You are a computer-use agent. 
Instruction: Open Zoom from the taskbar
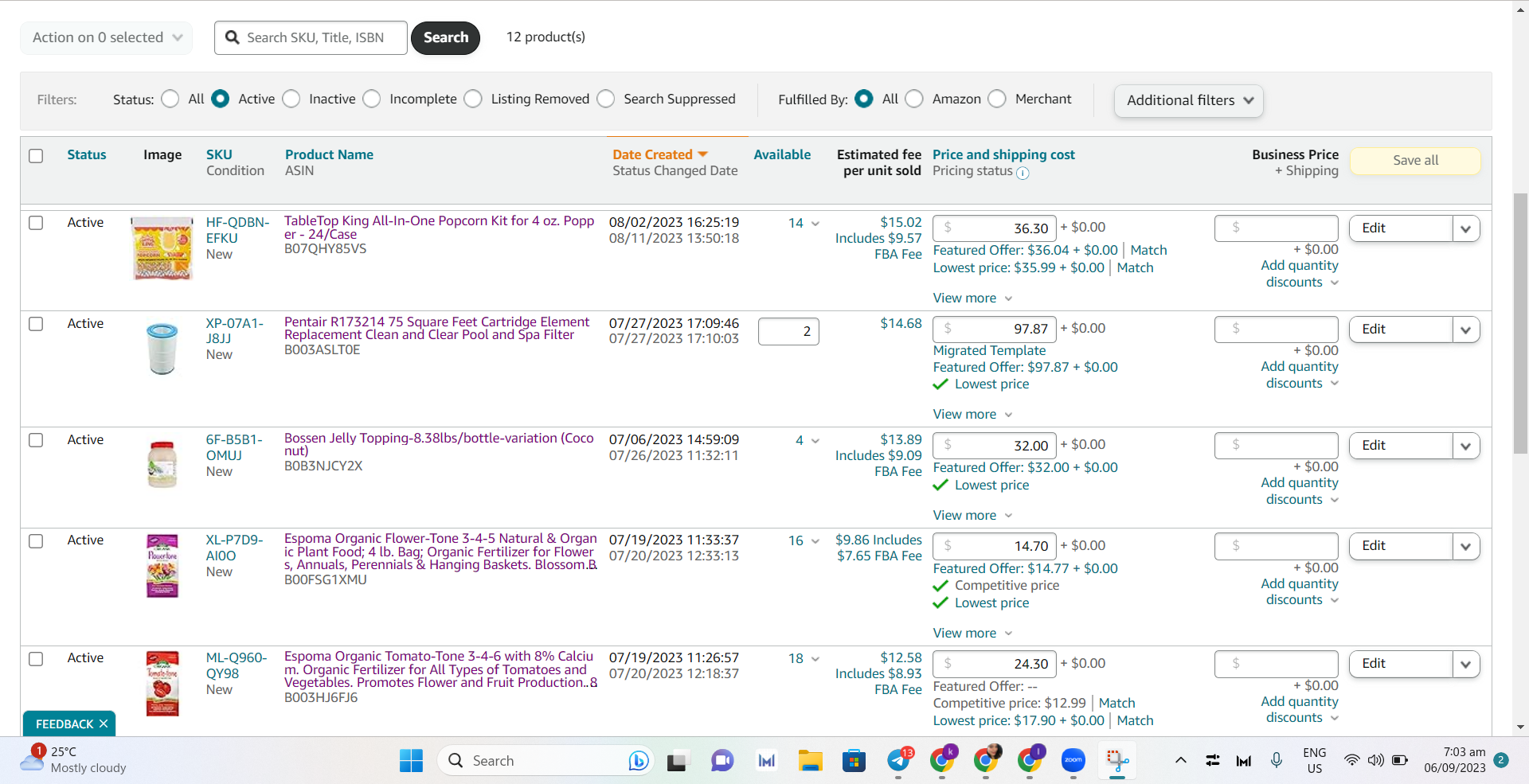click(x=1073, y=761)
